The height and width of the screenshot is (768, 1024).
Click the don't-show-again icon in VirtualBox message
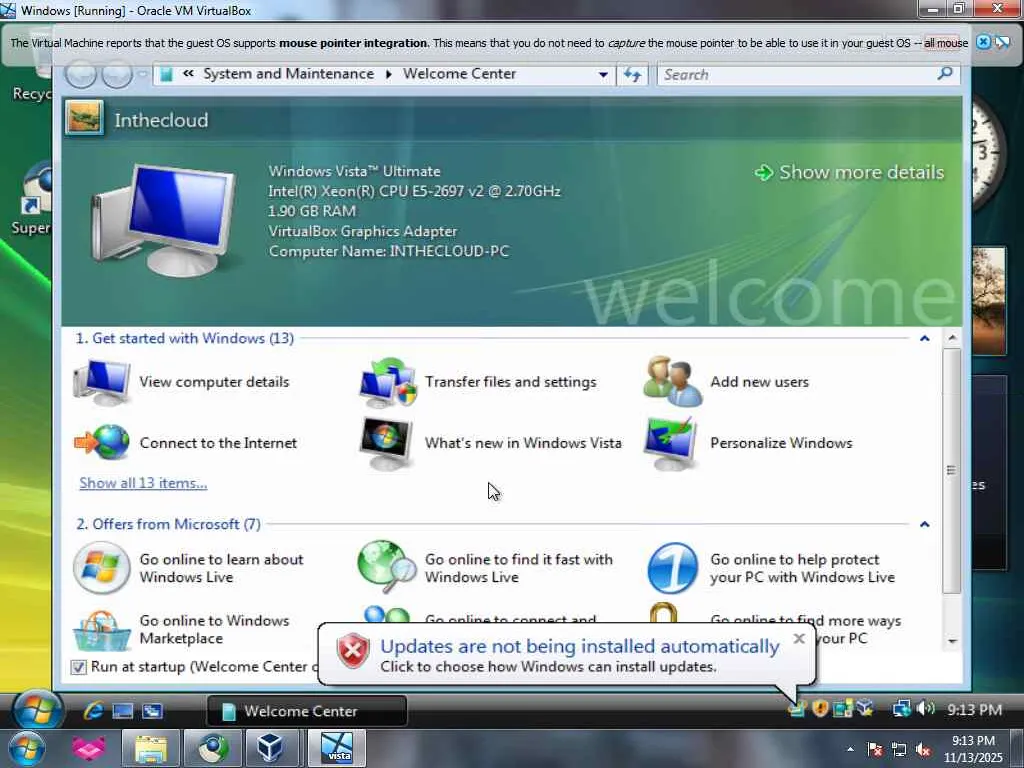(1002, 42)
